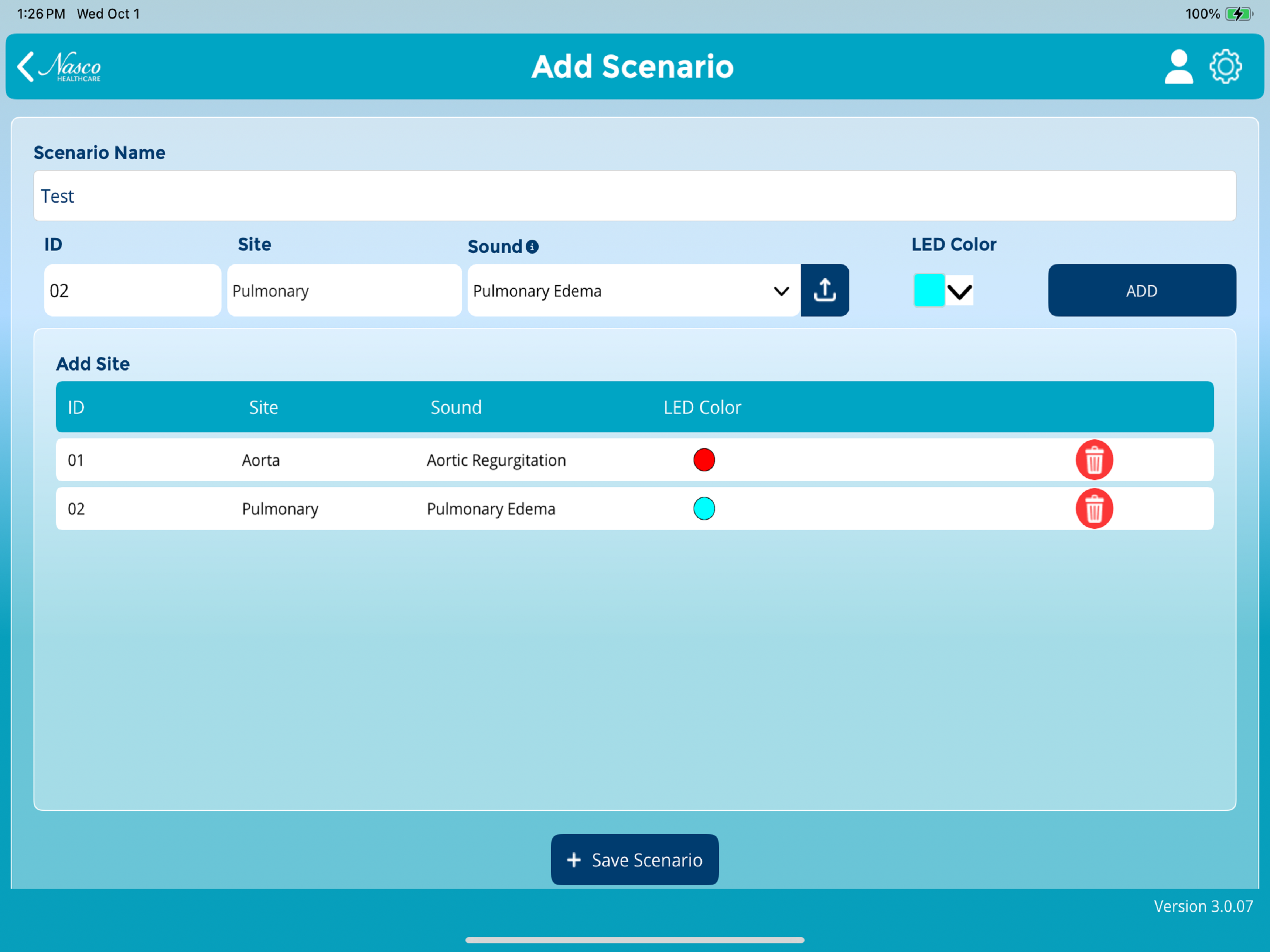Go back using the back arrow

point(25,66)
